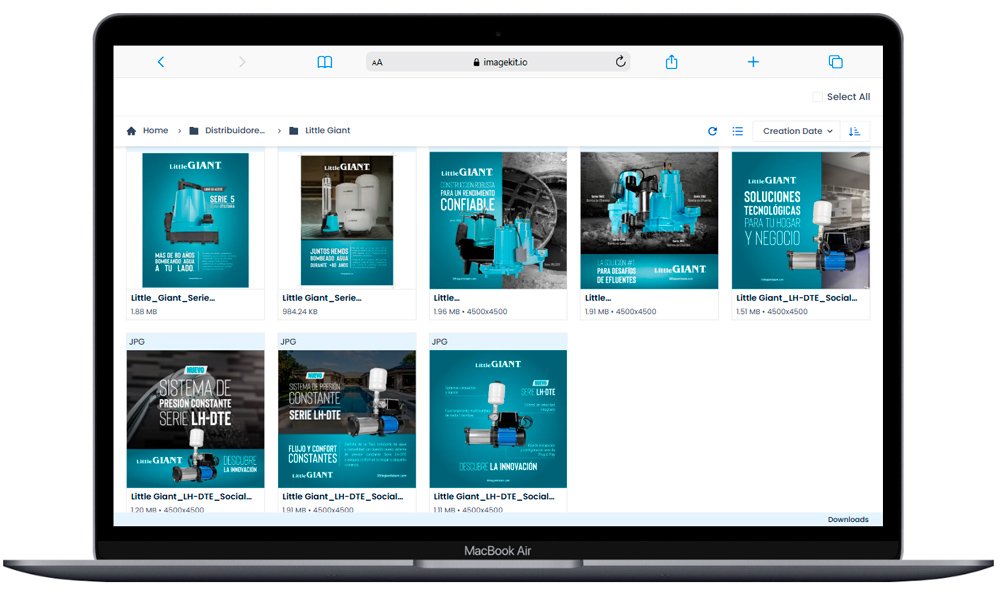The width and height of the screenshot is (1000, 598).
Task: Open the Safari bookmarks book icon
Action: coord(325,62)
